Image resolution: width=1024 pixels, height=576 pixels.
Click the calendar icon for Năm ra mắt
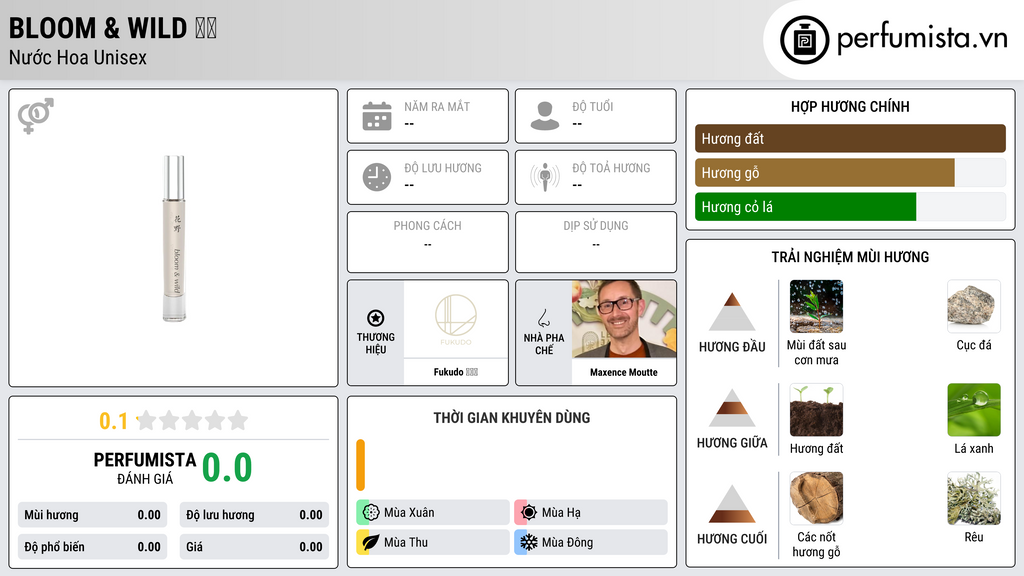pyautogui.click(x=377, y=116)
